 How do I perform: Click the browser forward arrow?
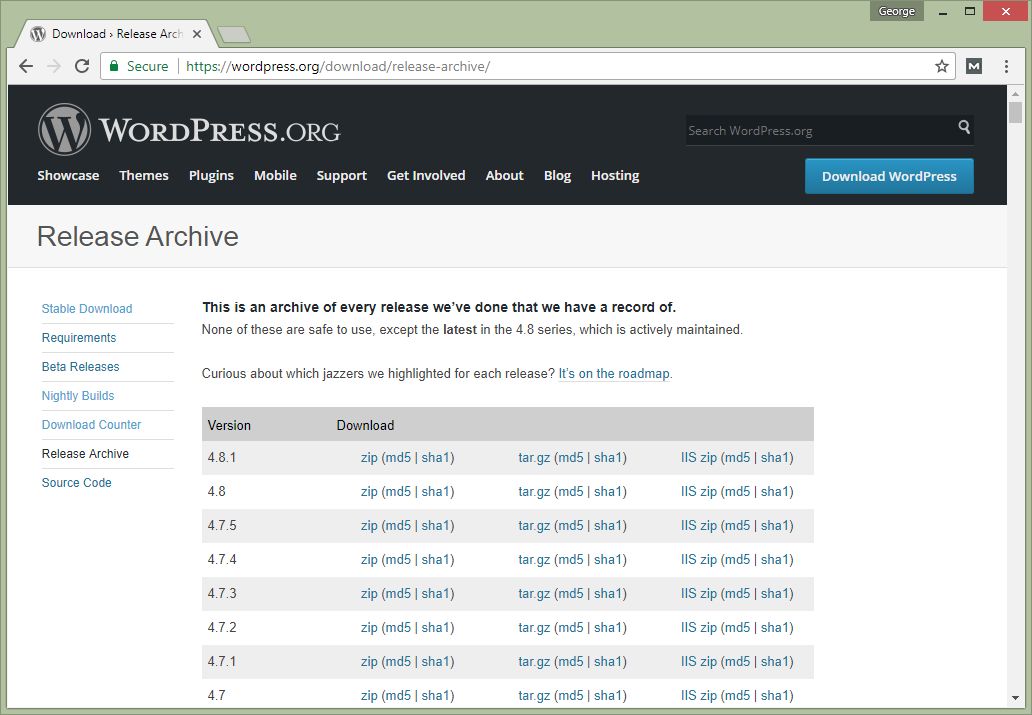54,66
